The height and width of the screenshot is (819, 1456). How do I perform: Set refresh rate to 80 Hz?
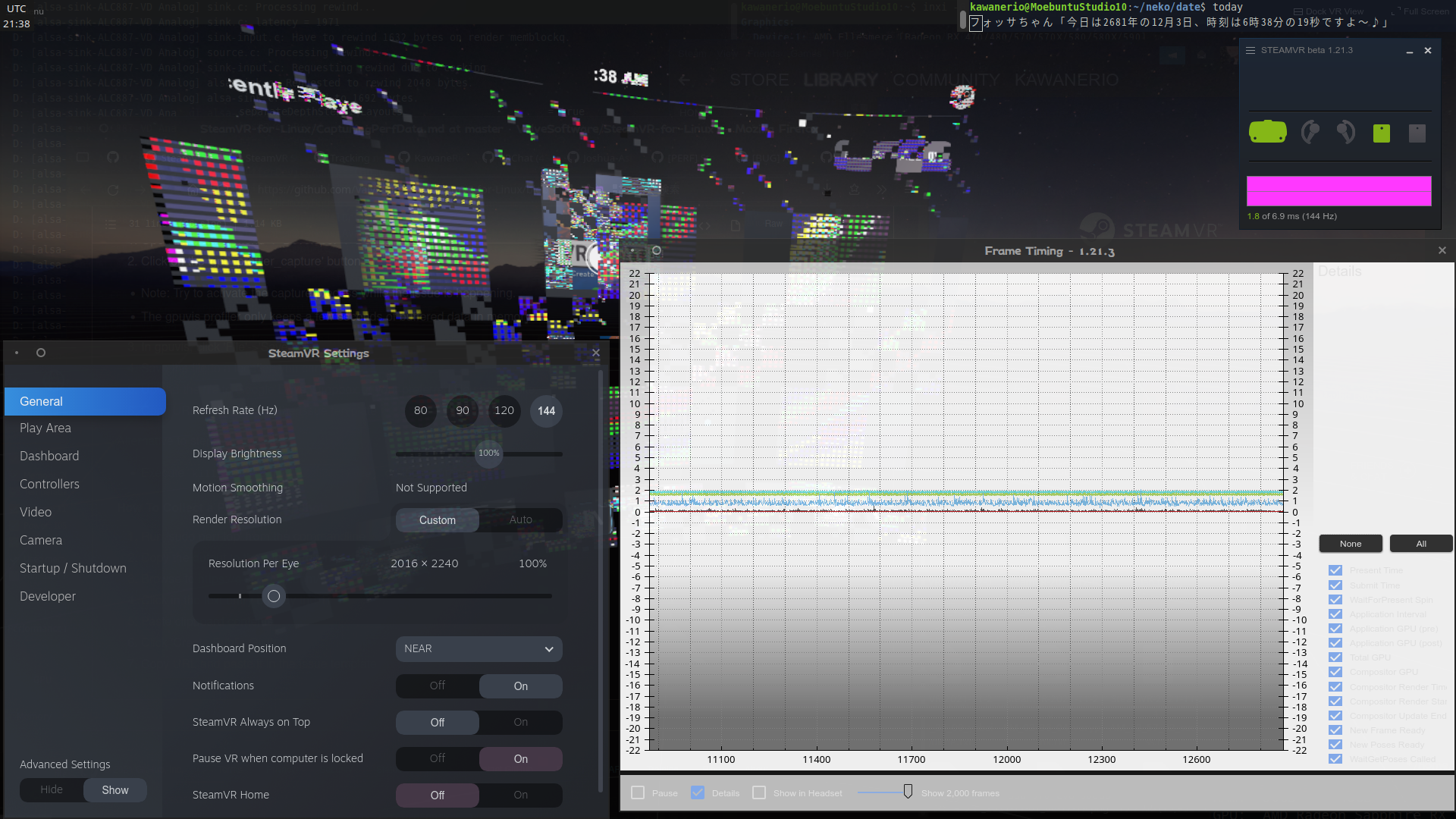(421, 410)
